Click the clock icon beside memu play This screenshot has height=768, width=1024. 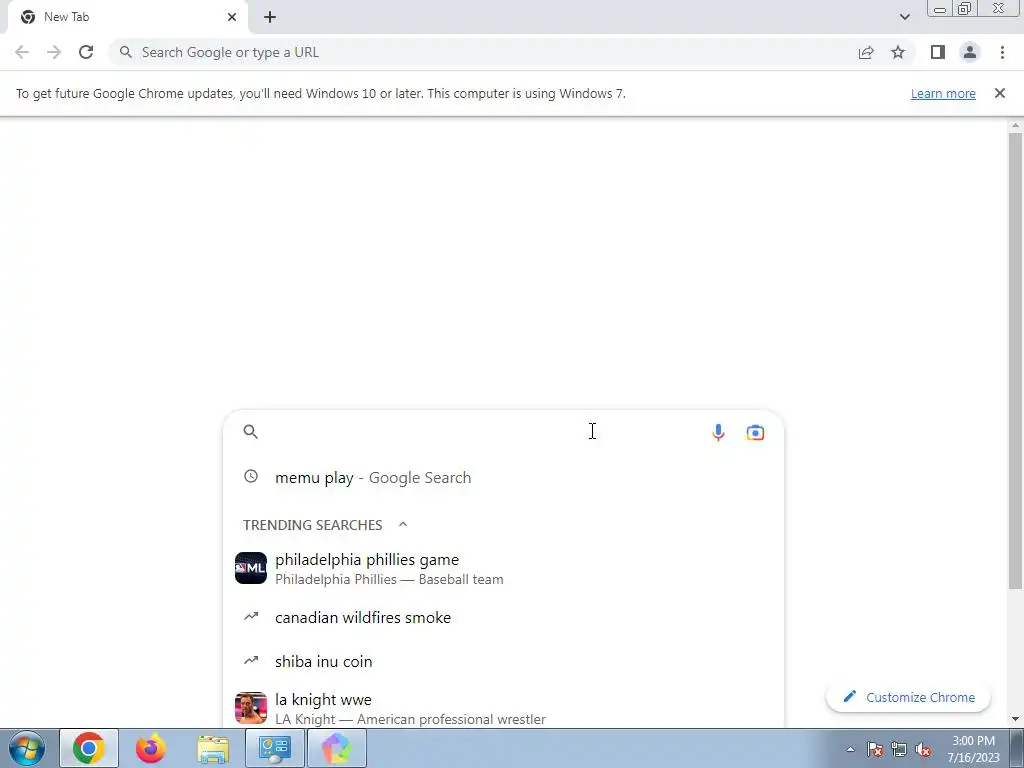coord(251,476)
